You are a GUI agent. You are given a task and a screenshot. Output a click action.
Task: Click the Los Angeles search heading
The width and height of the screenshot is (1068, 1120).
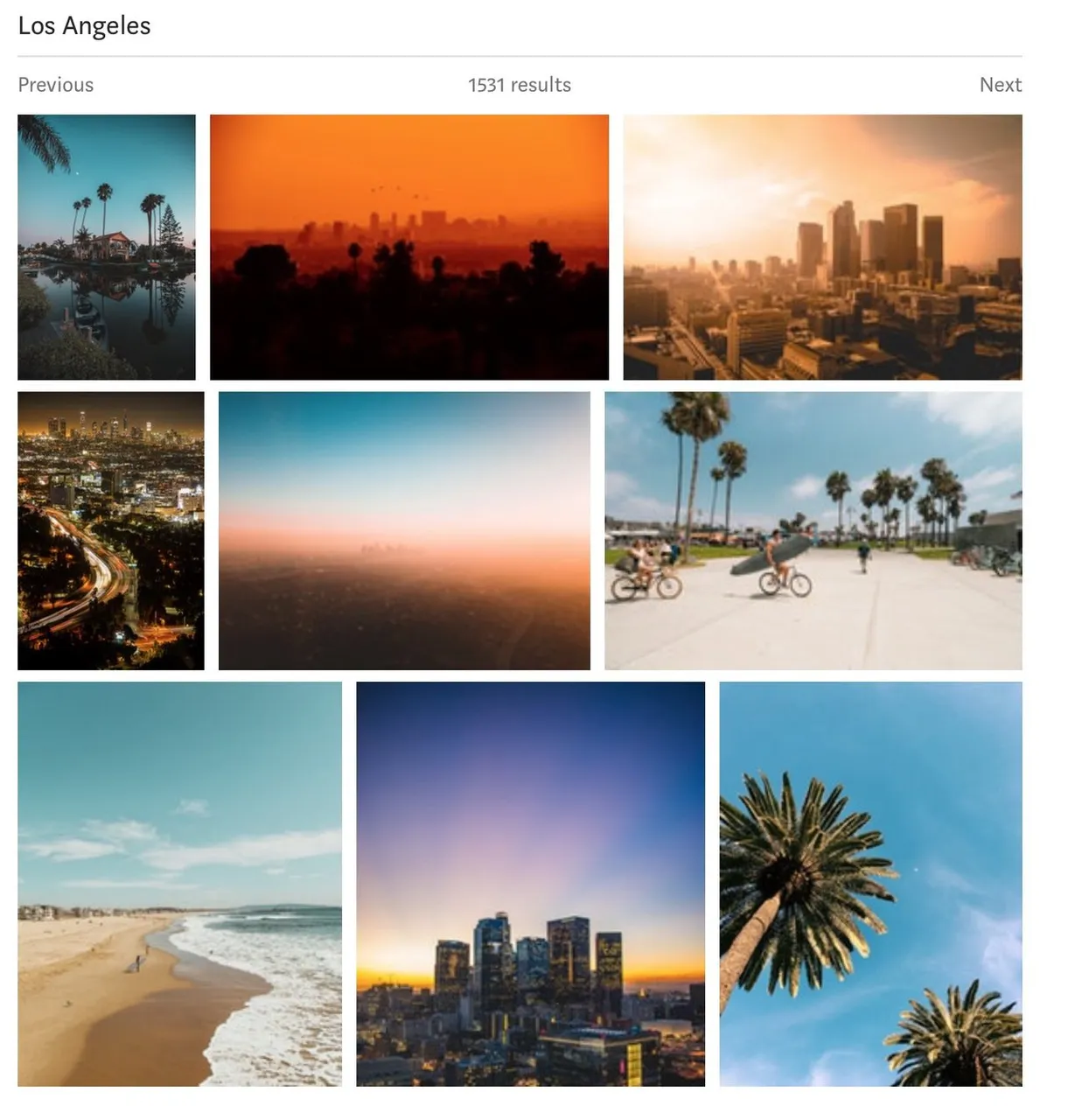(84, 25)
